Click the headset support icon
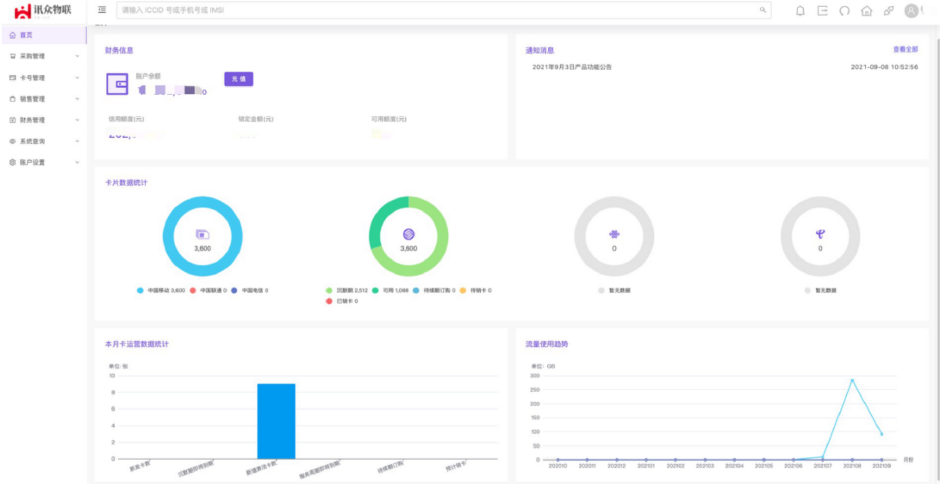 click(x=844, y=11)
